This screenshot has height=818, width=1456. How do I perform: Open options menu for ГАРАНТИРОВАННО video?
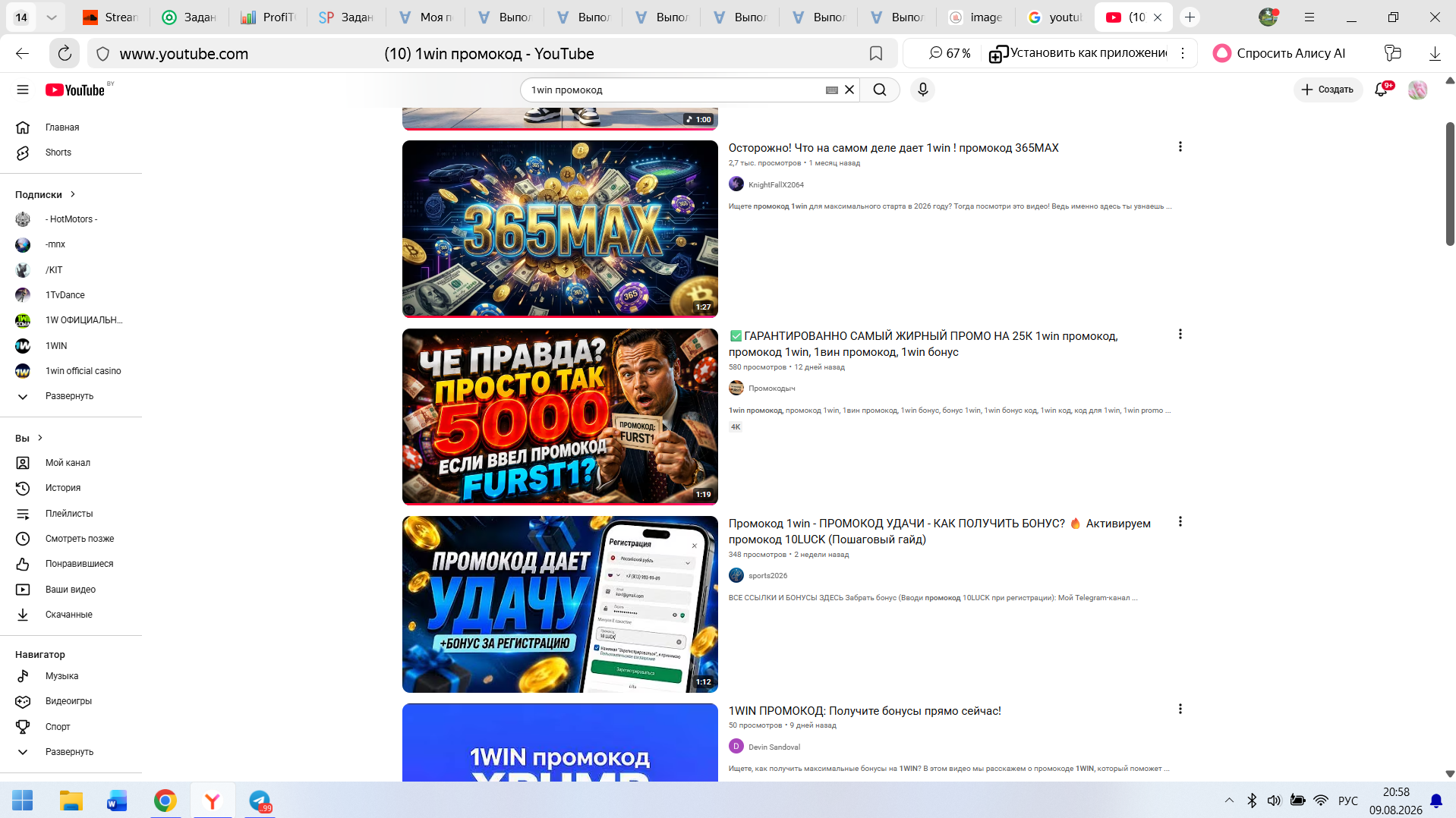1180,334
